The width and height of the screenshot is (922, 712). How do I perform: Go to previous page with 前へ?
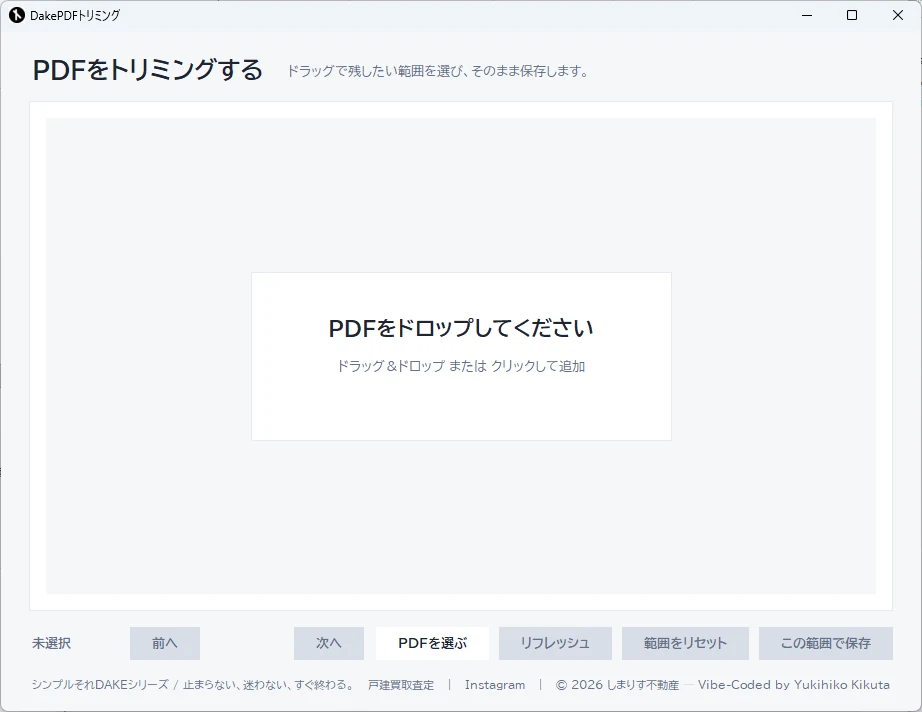pyautogui.click(x=165, y=643)
